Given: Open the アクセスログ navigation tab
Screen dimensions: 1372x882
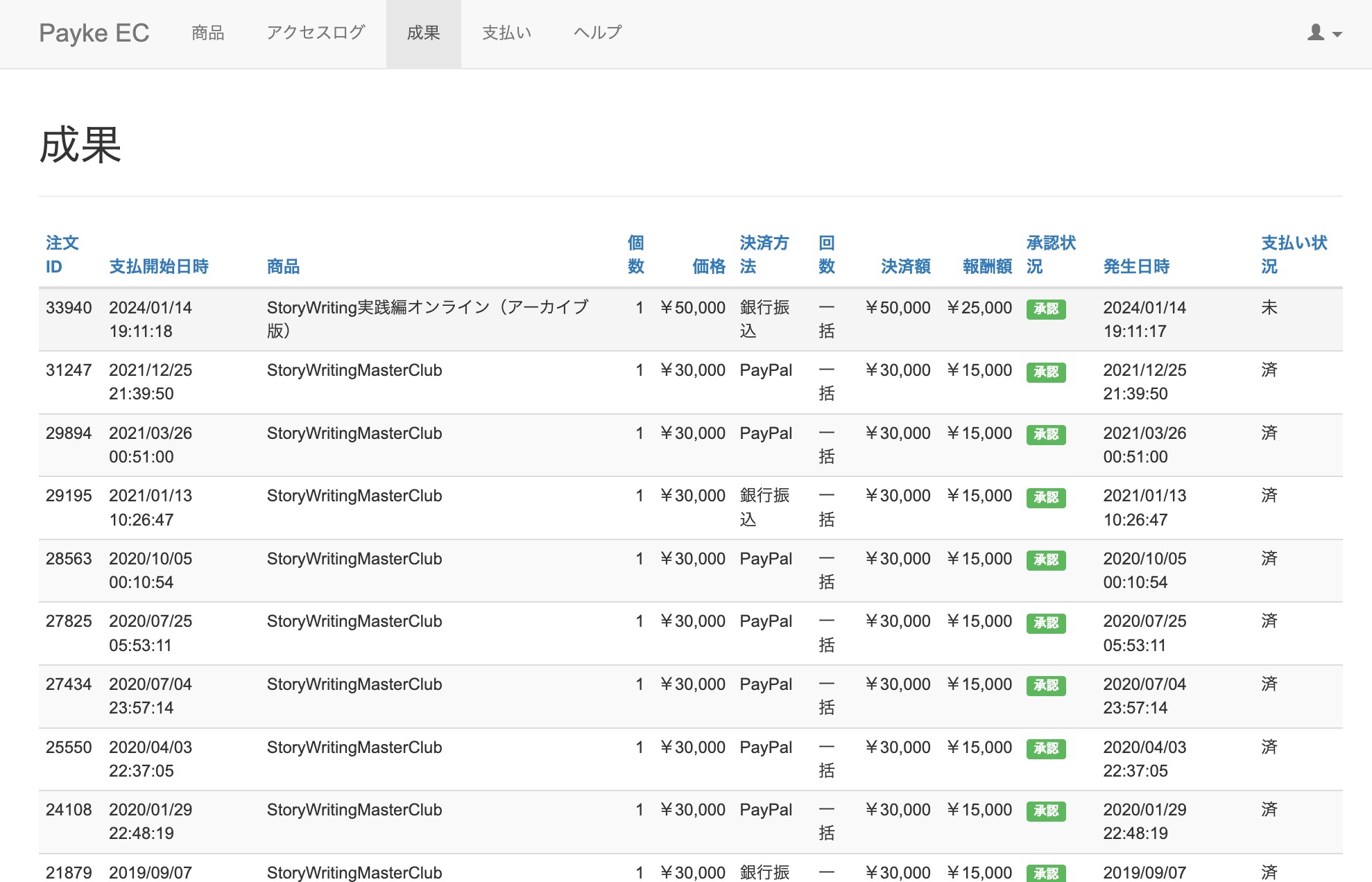Looking at the screenshot, I should click(x=316, y=33).
